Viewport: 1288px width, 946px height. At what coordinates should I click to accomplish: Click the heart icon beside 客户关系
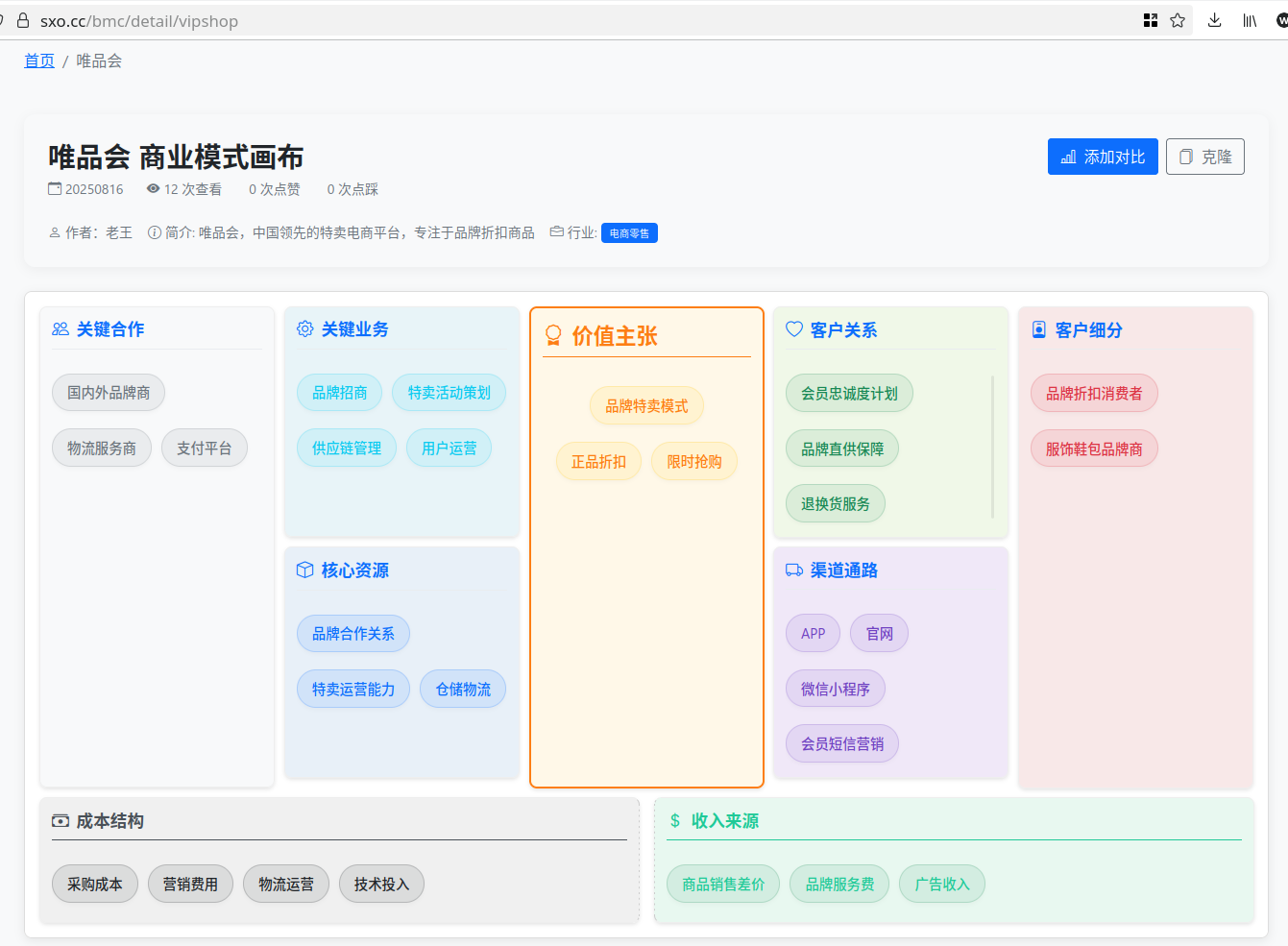(x=794, y=329)
